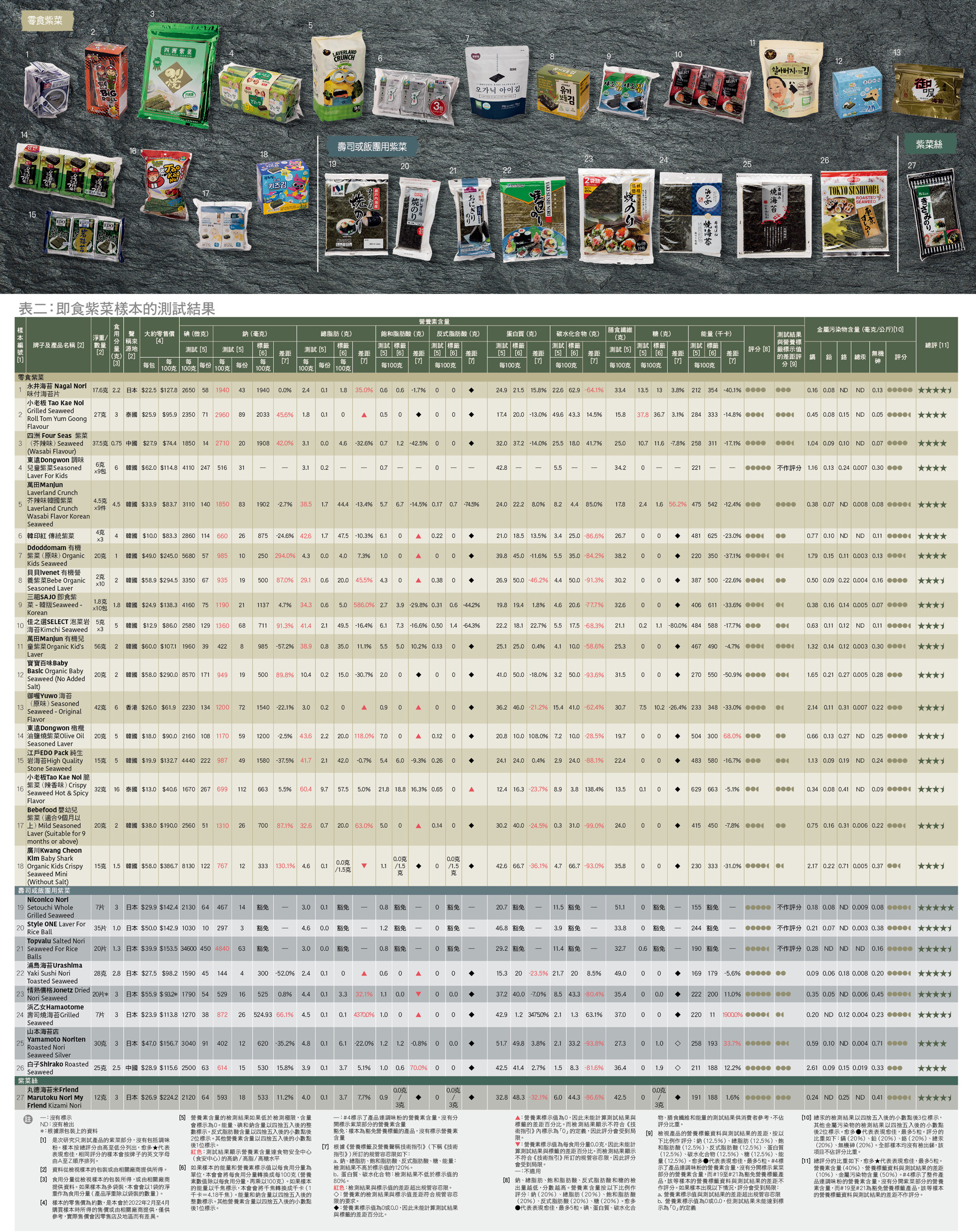976x1232 pixels.
Task: Select product name Style ONE Laver For Rice Ball
Action: [56, 928]
